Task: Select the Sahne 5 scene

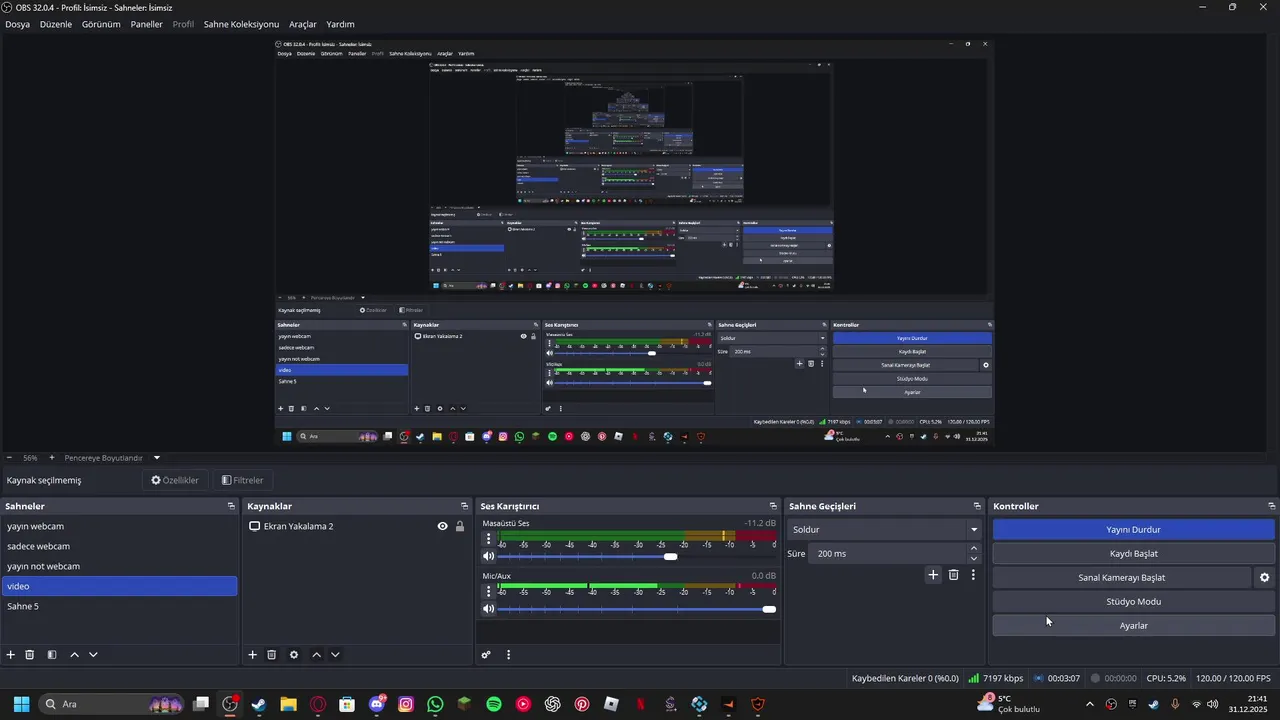Action: (119, 606)
